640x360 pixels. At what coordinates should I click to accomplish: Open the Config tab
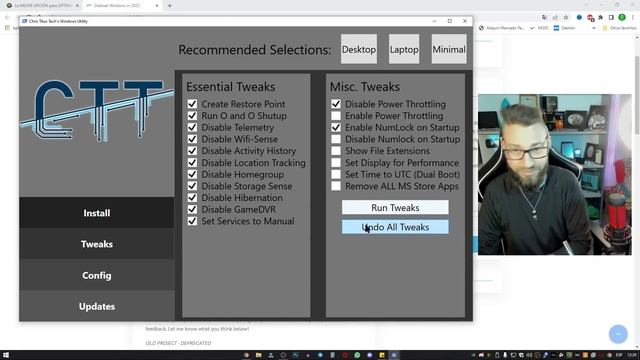tap(97, 275)
